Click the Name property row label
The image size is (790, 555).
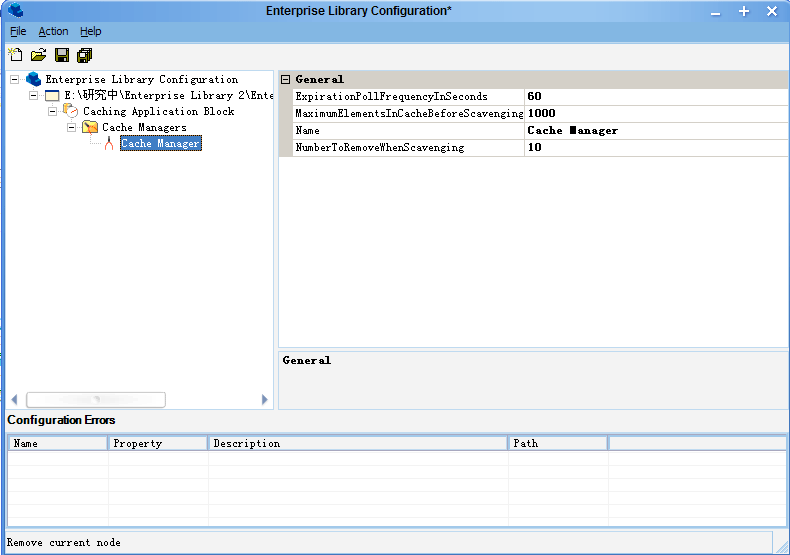click(x=307, y=130)
